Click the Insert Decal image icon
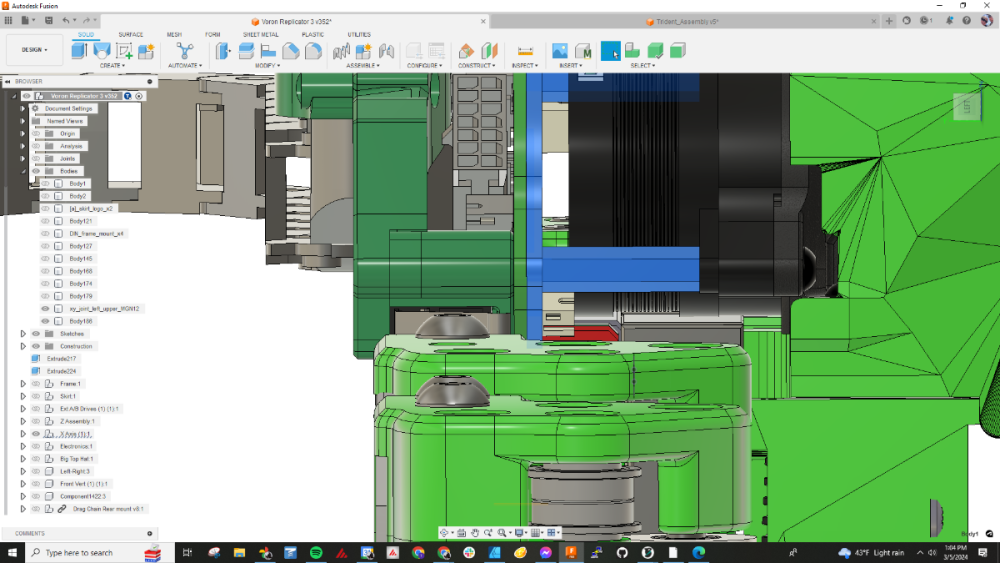 click(560, 51)
